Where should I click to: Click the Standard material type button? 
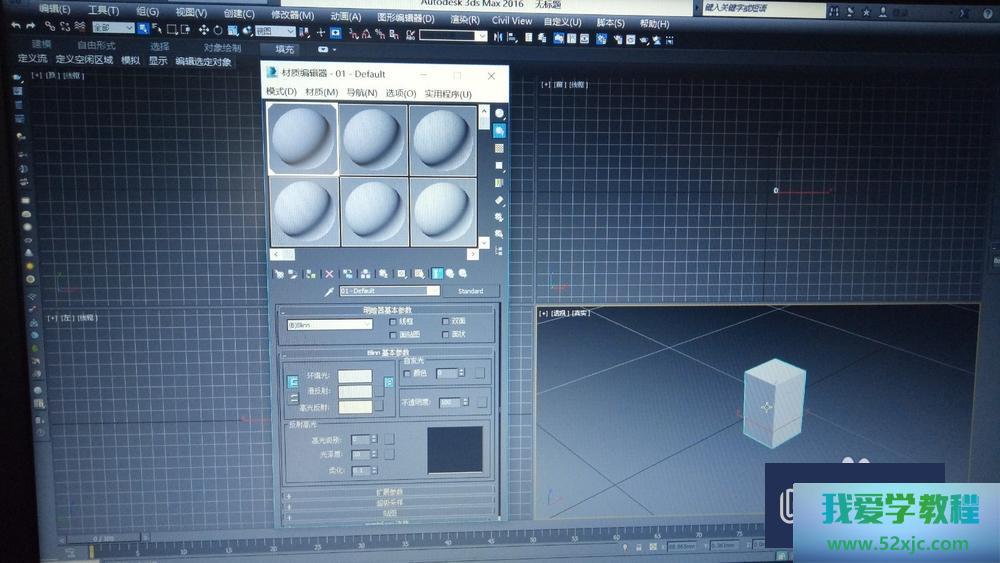point(470,291)
